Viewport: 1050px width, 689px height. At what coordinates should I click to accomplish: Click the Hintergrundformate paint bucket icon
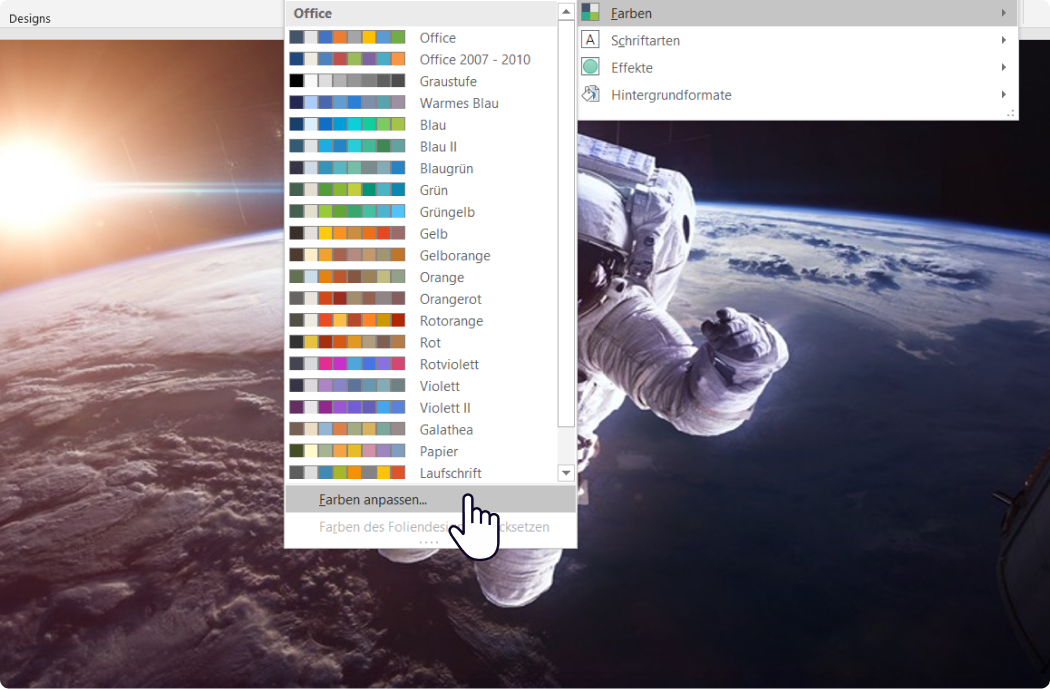pos(590,94)
